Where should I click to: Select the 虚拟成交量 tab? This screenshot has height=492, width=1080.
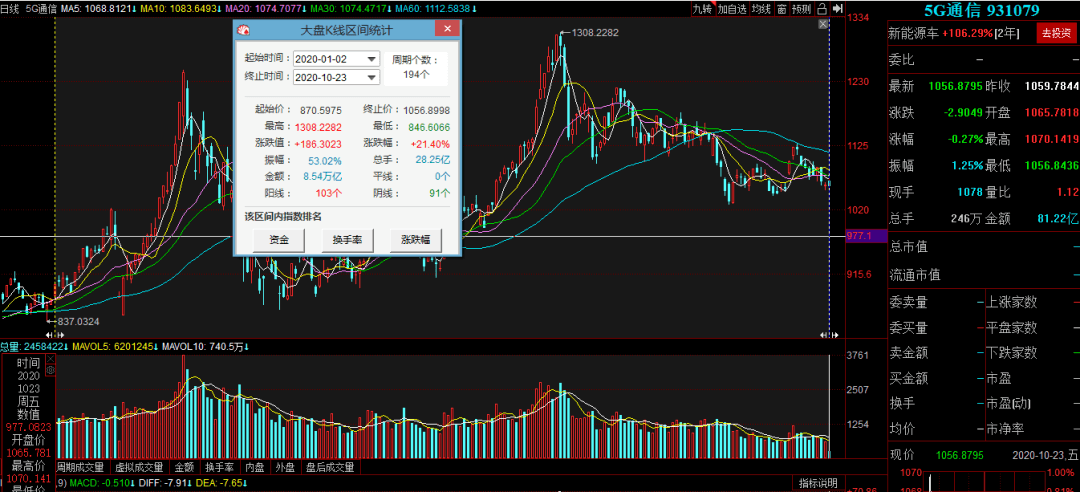pos(140,467)
